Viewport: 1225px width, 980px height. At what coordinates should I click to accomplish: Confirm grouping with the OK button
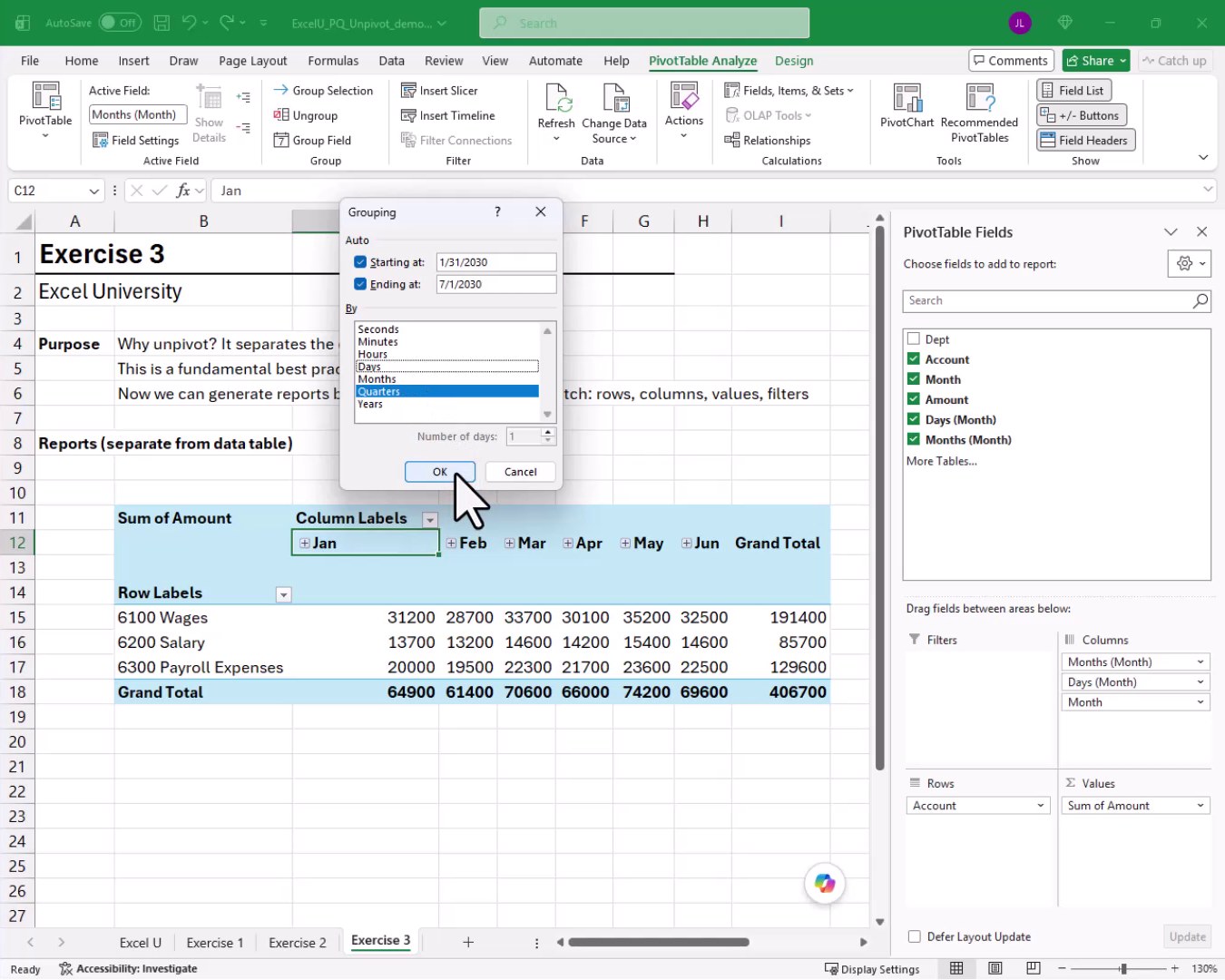439,472
